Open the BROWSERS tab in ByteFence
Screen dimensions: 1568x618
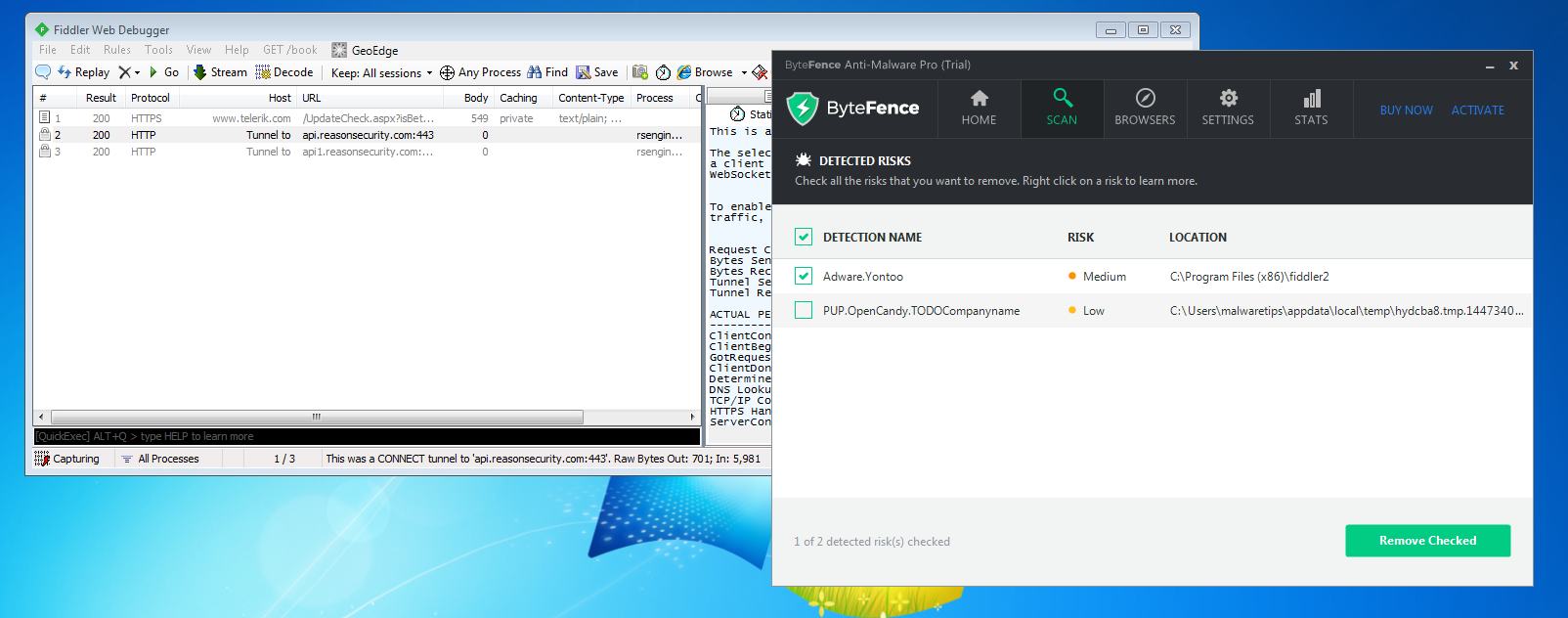(x=1145, y=108)
